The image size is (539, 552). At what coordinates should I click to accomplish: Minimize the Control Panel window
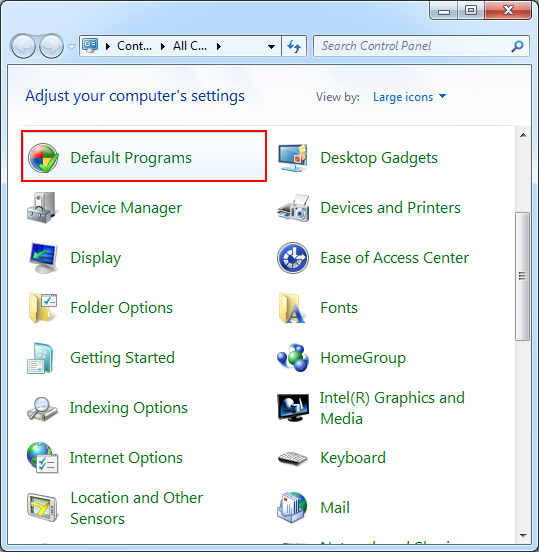[444, 11]
